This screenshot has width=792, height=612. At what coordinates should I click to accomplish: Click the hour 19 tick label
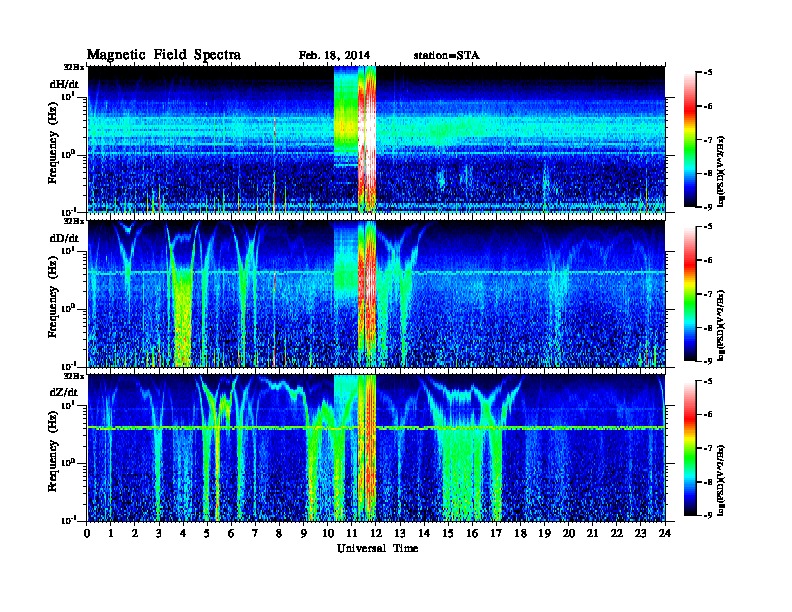544,533
